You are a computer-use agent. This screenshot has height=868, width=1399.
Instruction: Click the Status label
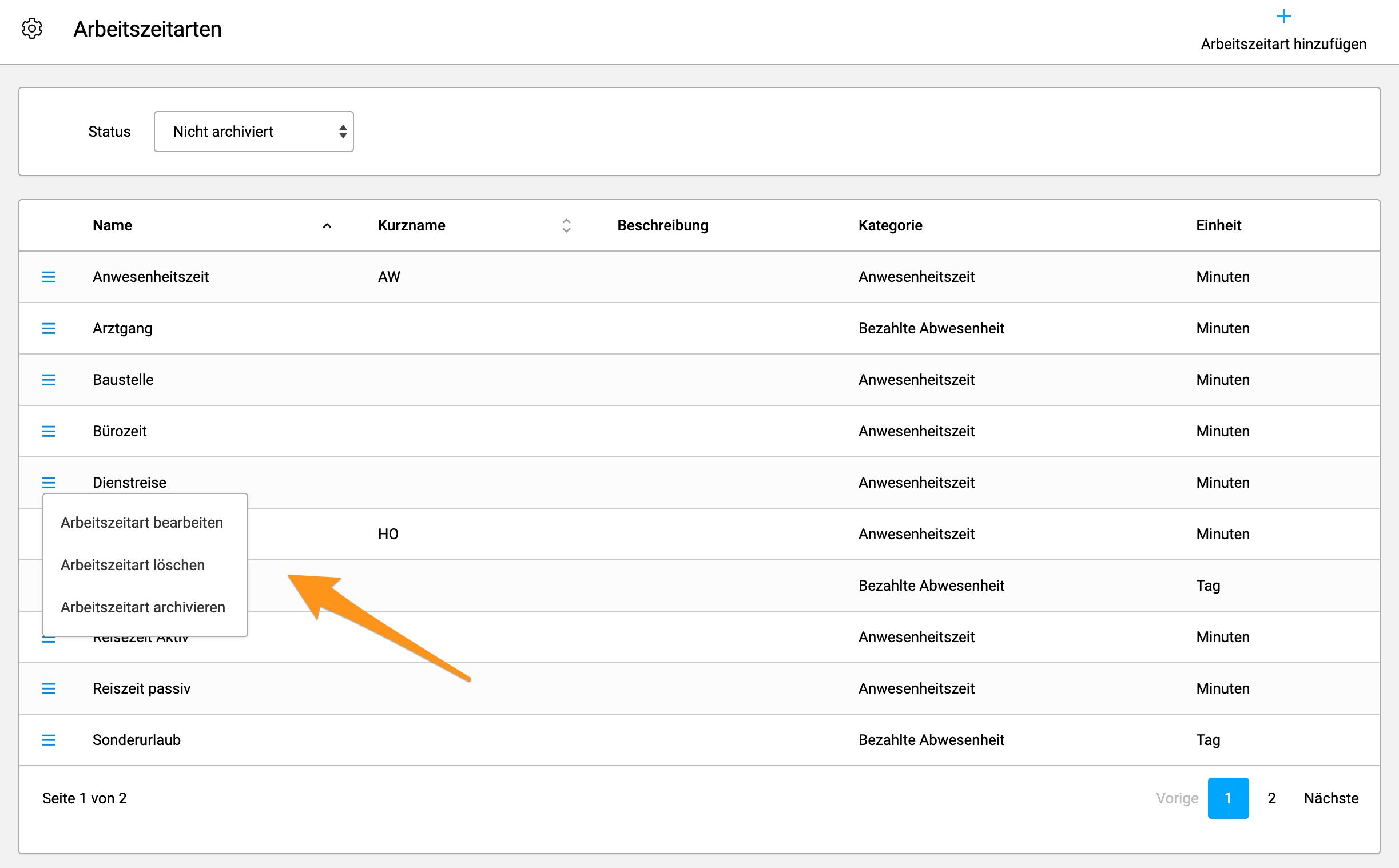coord(109,132)
